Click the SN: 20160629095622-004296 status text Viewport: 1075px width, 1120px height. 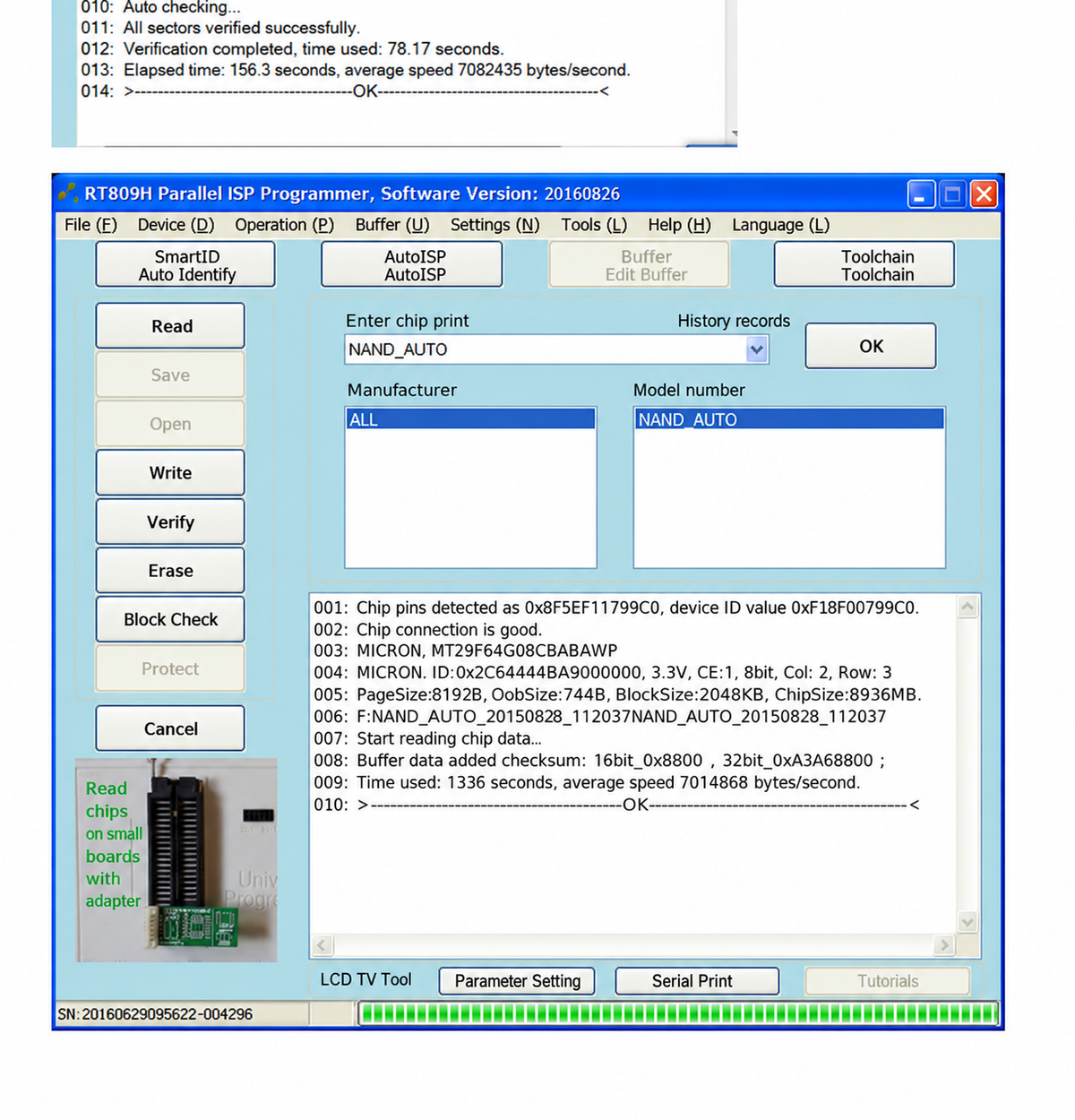[x=155, y=1014]
